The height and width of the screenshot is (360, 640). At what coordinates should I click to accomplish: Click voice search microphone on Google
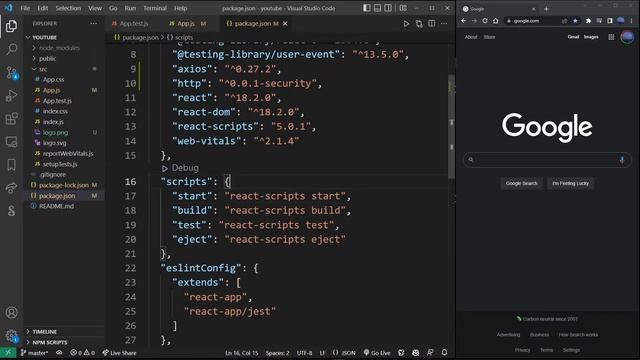pos(622,160)
